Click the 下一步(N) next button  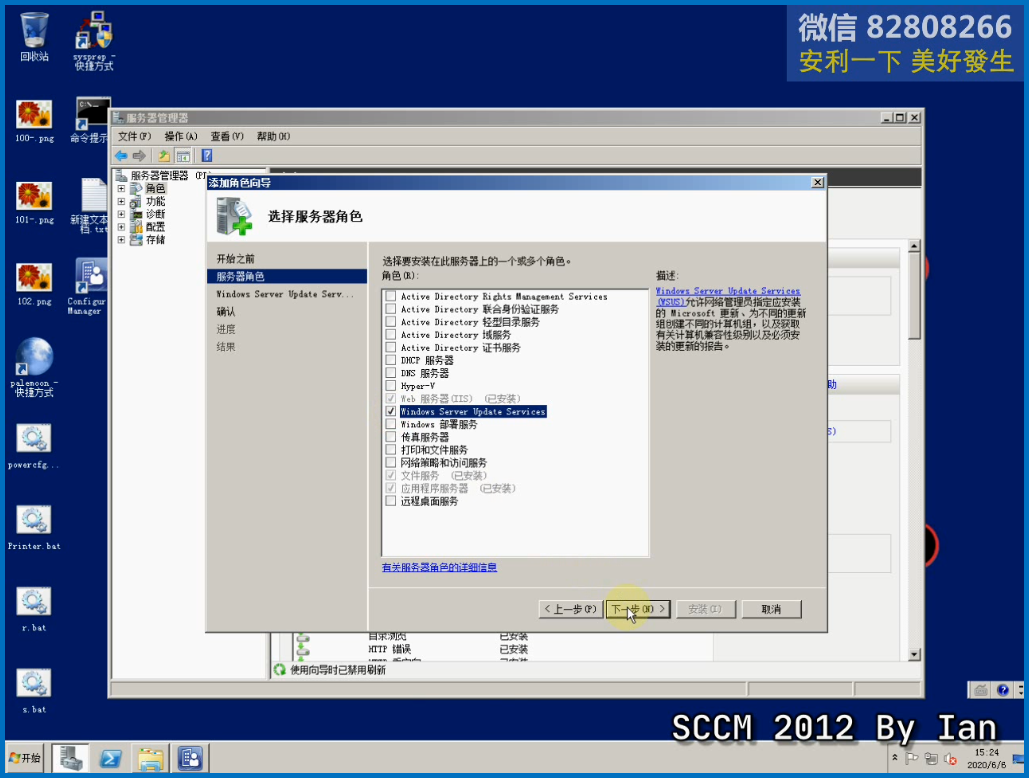pos(639,609)
